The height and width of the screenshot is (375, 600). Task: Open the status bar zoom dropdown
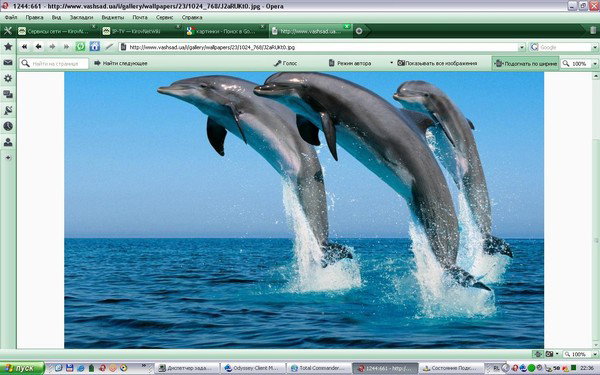(x=595, y=354)
